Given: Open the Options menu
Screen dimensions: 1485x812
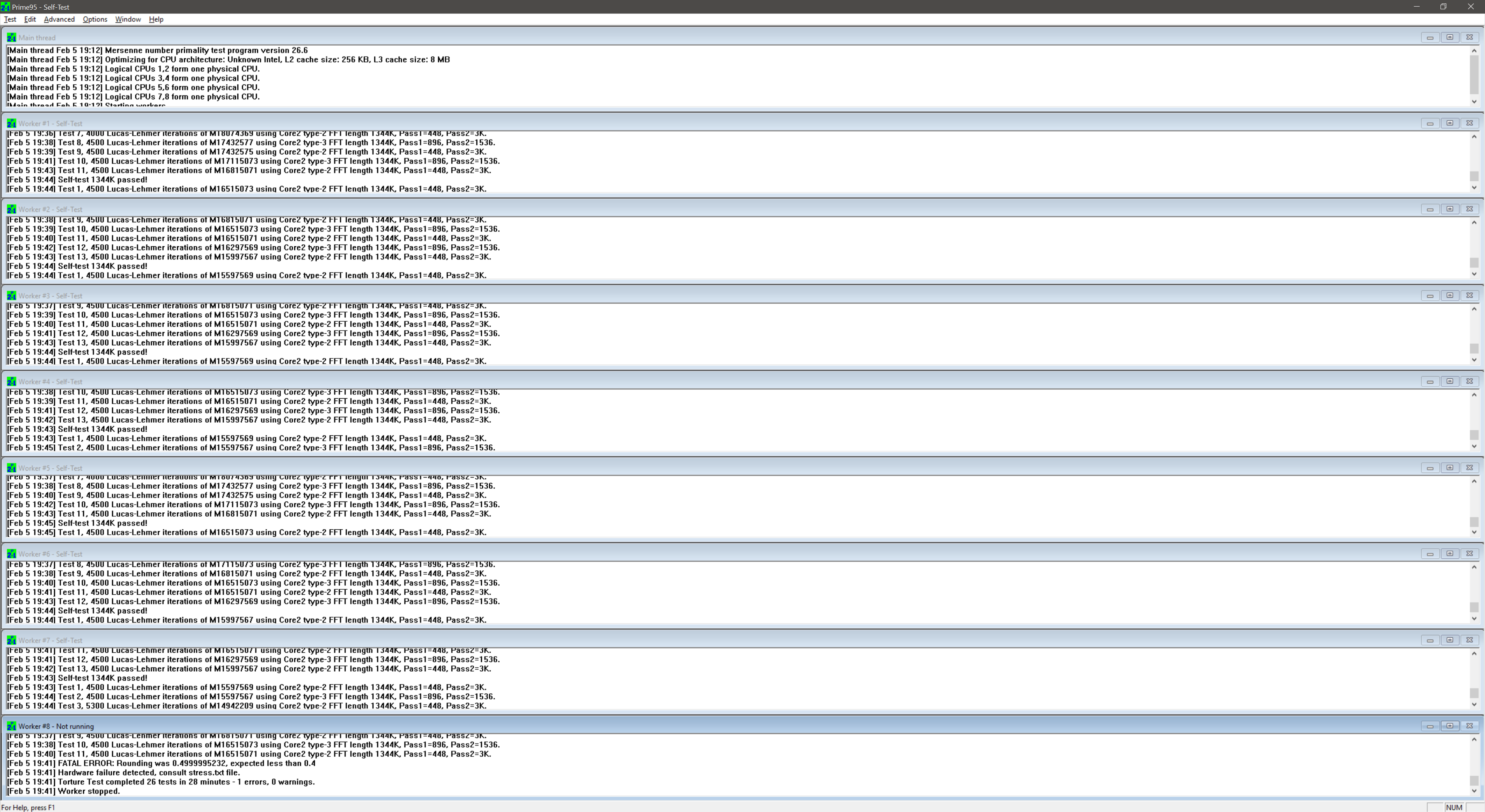Looking at the screenshot, I should pyautogui.click(x=94, y=19).
